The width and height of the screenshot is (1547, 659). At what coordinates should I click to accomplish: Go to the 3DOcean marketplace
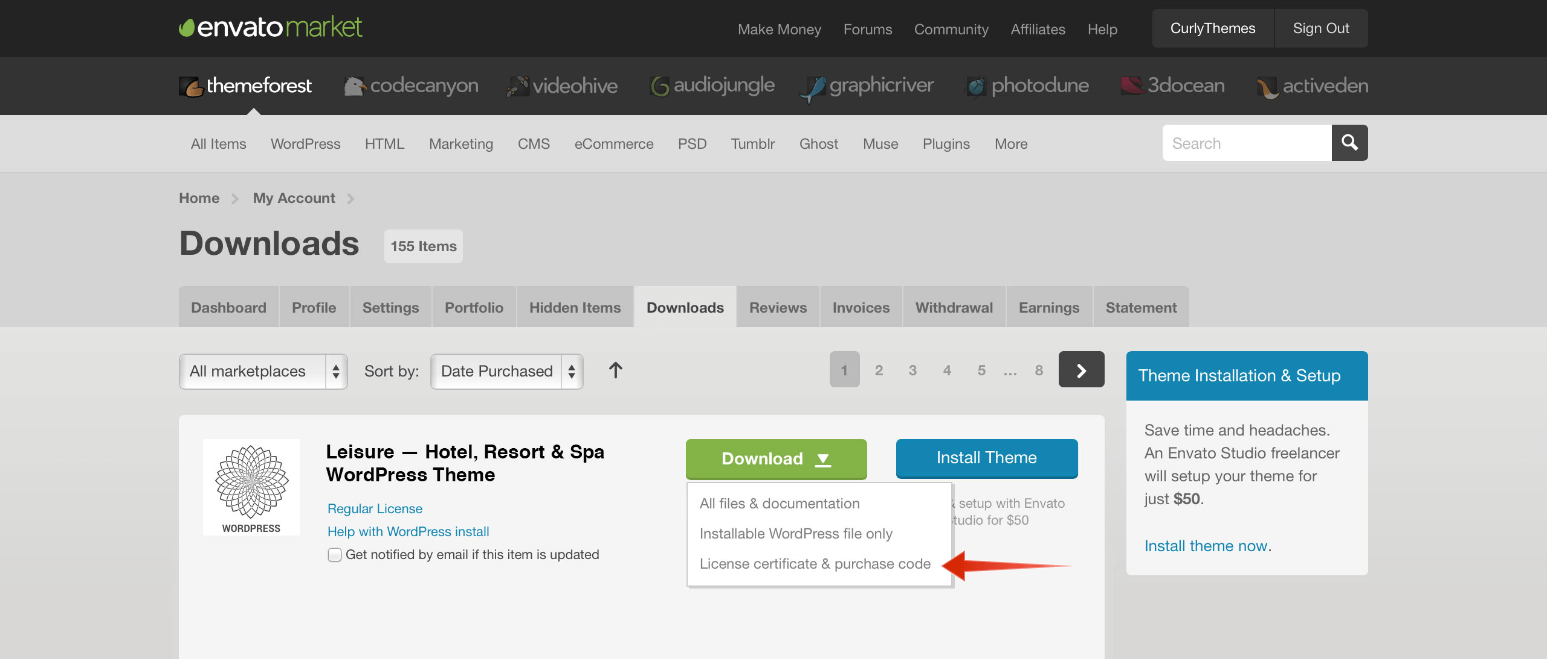[1172, 86]
